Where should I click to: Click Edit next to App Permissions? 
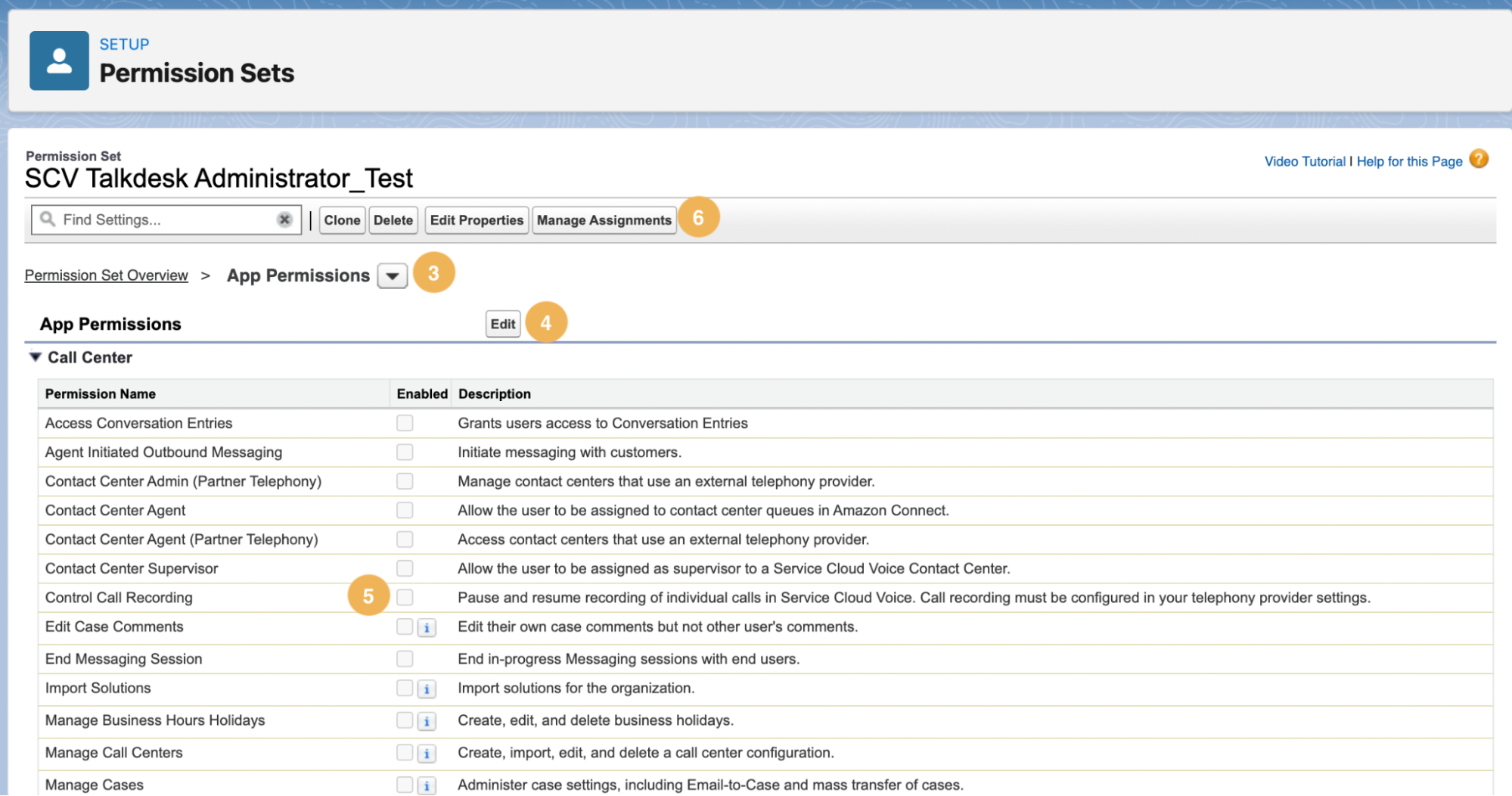click(503, 324)
